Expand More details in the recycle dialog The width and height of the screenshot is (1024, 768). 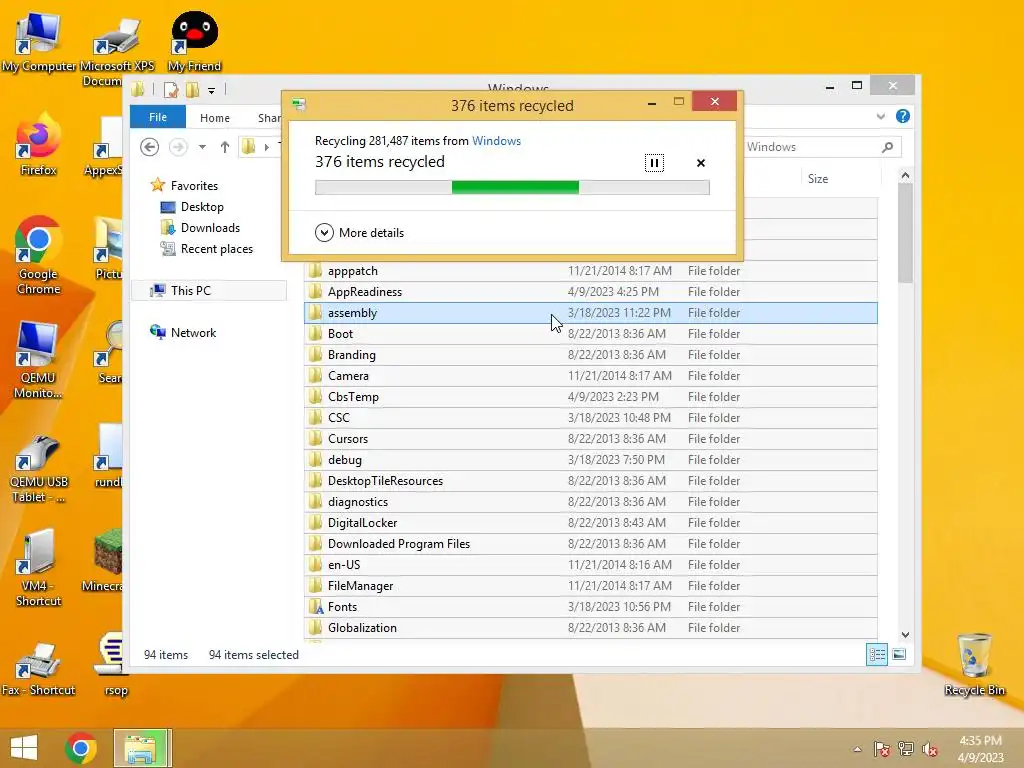tap(359, 232)
